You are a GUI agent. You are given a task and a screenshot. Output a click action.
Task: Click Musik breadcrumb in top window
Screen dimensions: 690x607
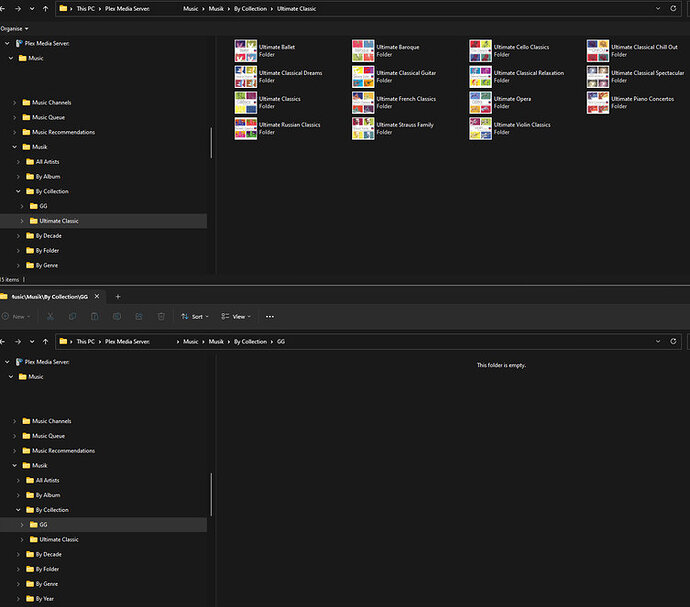tap(216, 9)
